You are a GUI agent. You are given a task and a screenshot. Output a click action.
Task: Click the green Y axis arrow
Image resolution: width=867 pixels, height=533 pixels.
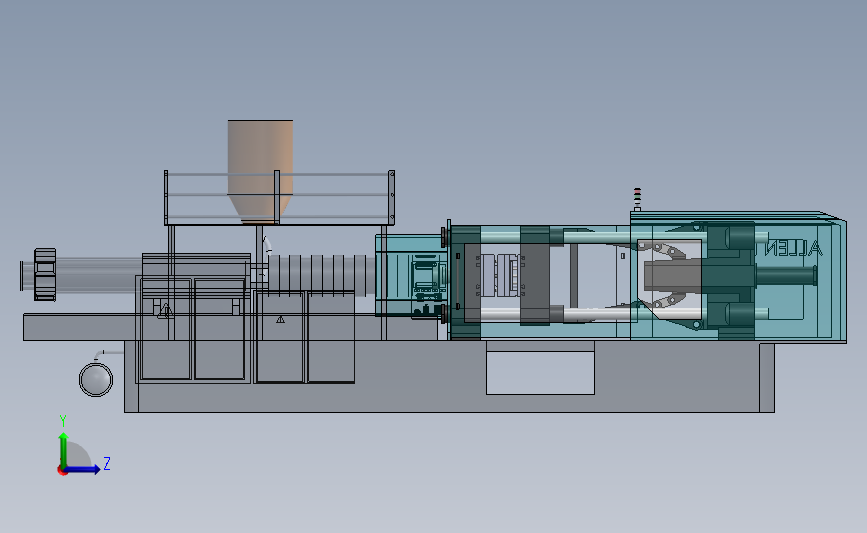point(64,449)
